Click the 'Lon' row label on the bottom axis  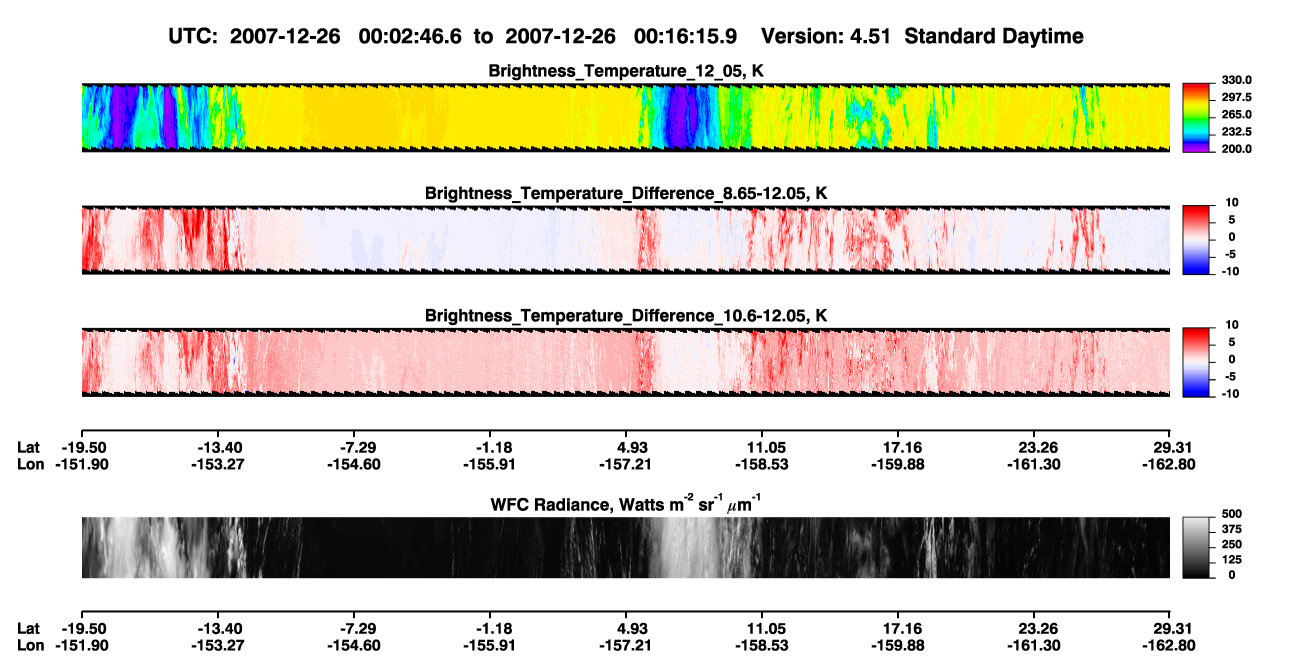[31, 646]
